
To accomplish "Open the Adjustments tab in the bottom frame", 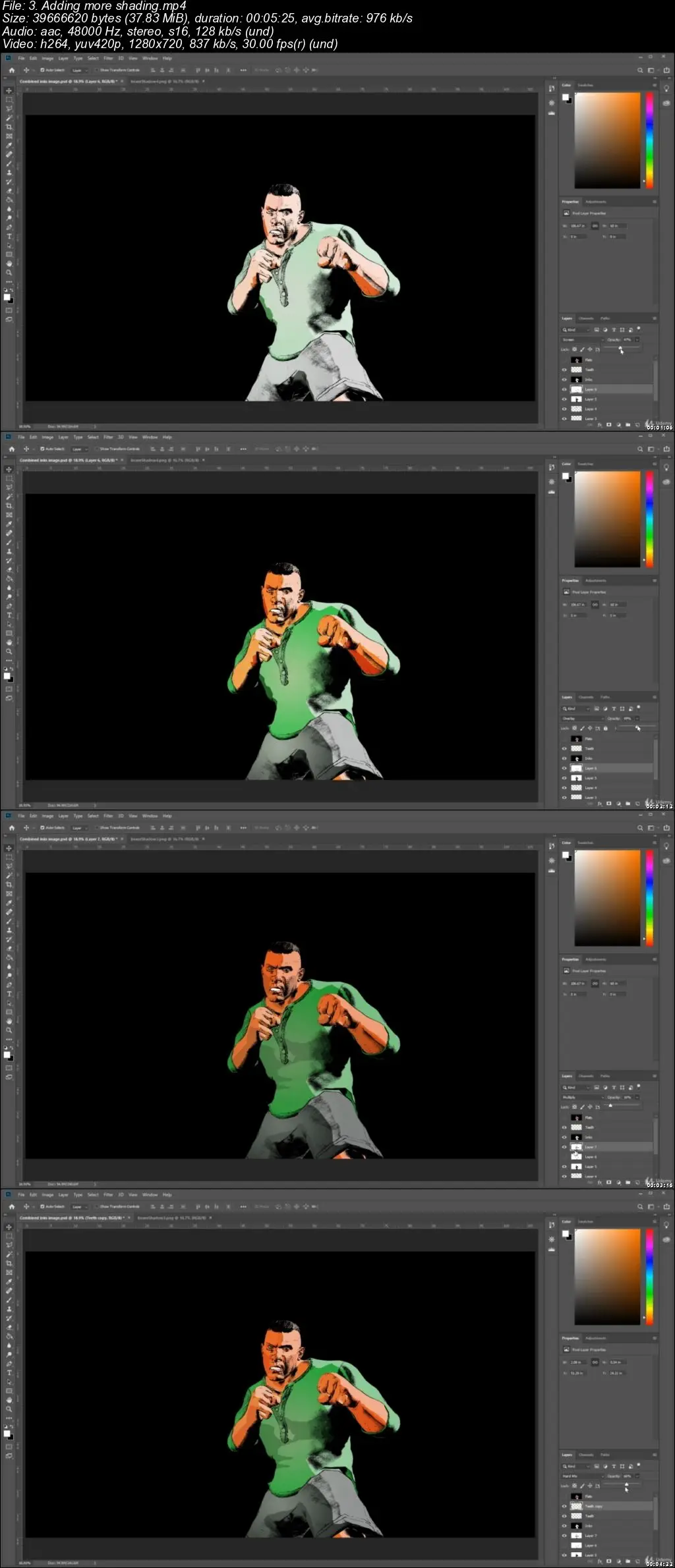I will 595,1338.
